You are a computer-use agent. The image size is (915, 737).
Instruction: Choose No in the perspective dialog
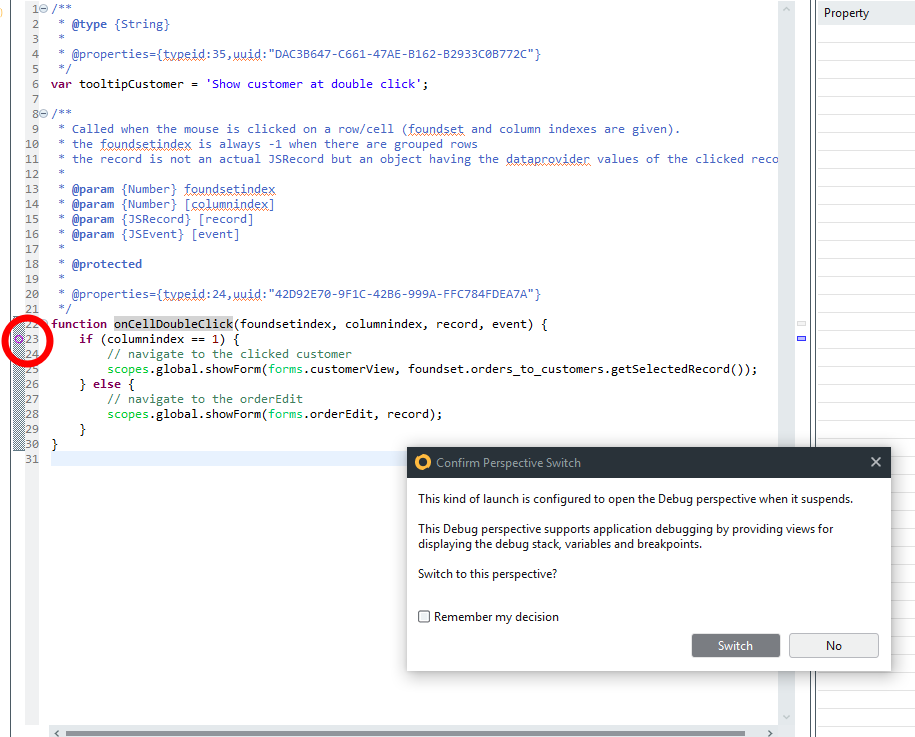pos(833,645)
